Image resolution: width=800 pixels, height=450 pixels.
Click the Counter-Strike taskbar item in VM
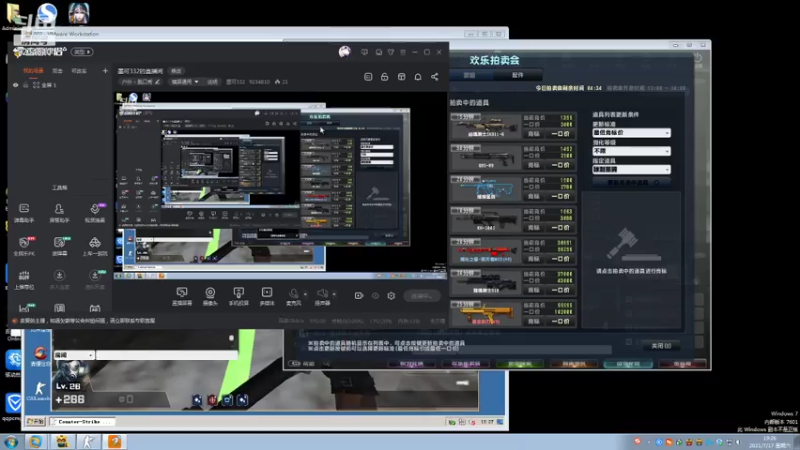pos(83,422)
